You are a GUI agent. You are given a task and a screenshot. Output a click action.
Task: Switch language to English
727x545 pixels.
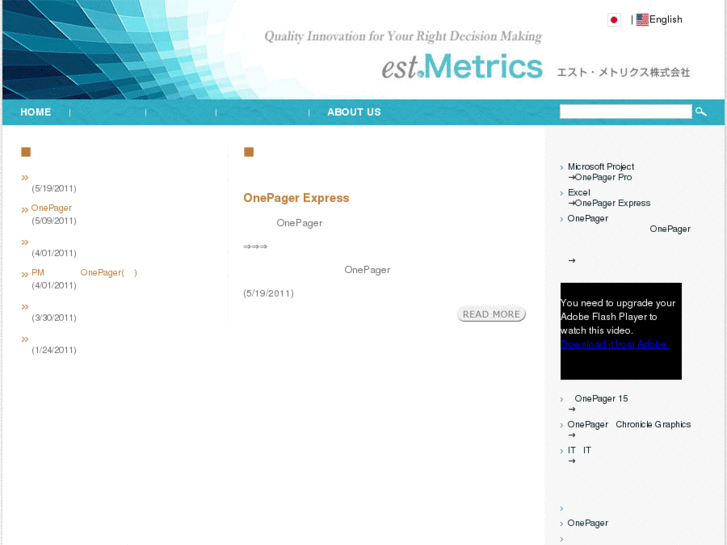pos(665,19)
